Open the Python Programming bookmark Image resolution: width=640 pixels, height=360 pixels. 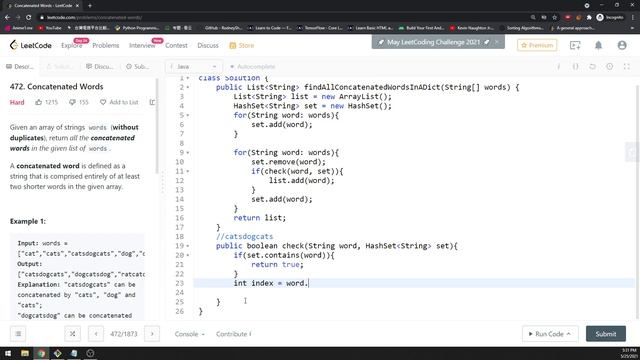[x=137, y=28]
